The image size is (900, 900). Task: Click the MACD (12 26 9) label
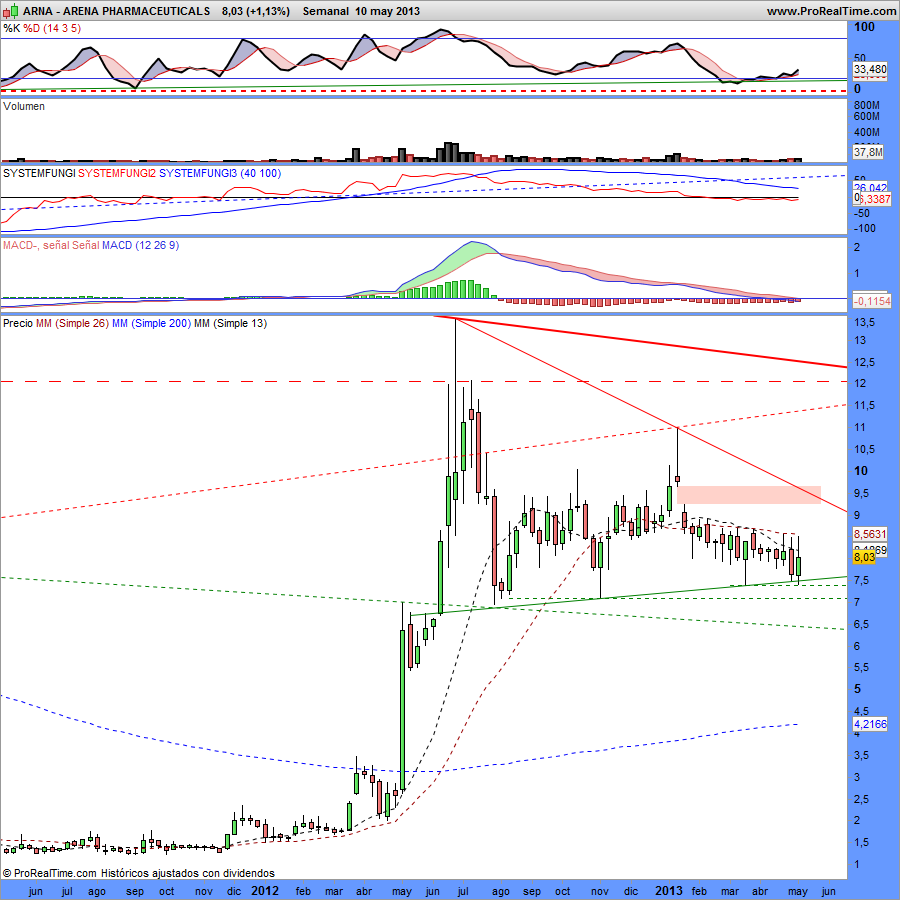tap(140, 245)
